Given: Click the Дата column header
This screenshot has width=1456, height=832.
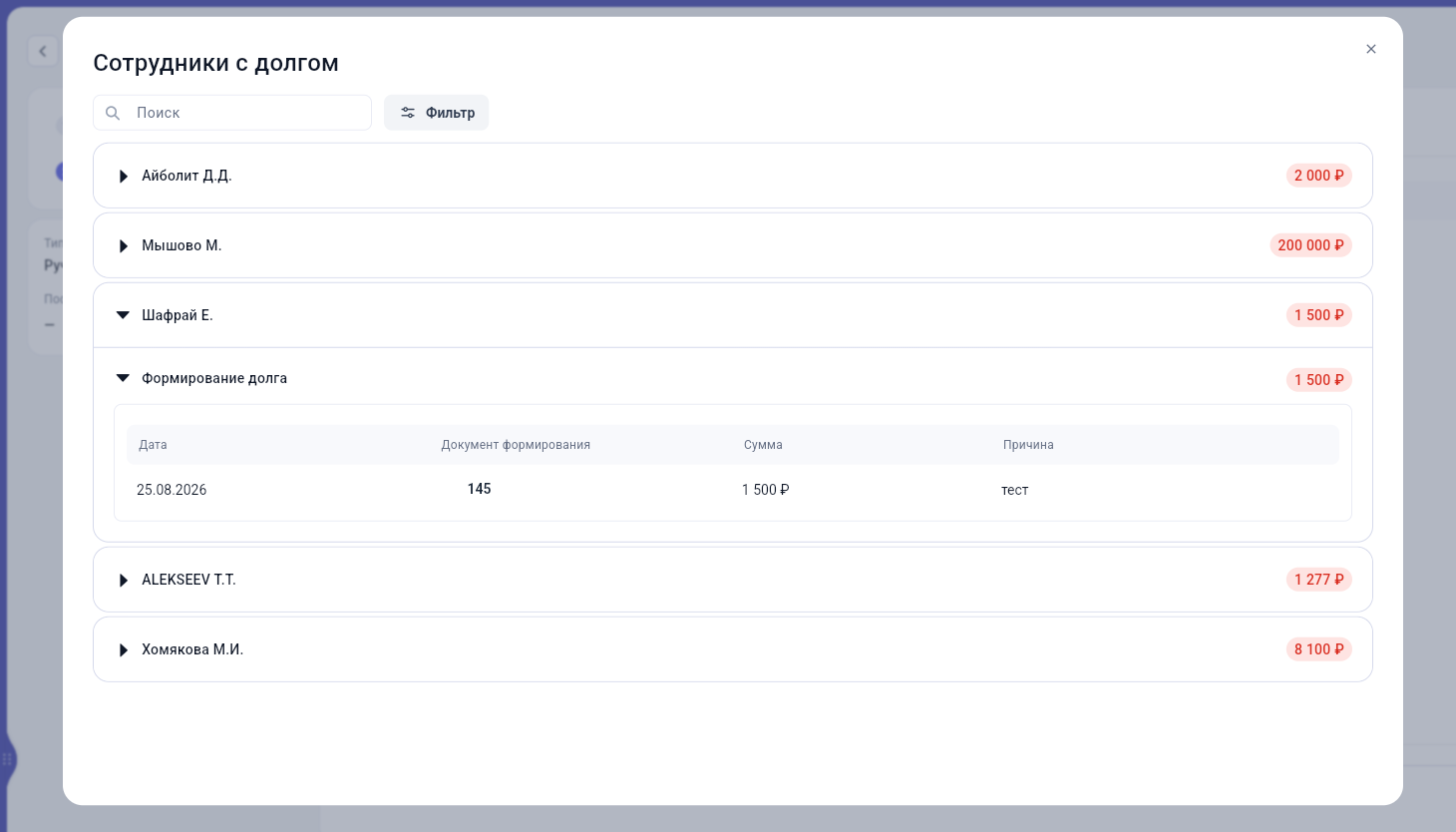Looking at the screenshot, I should (x=153, y=445).
